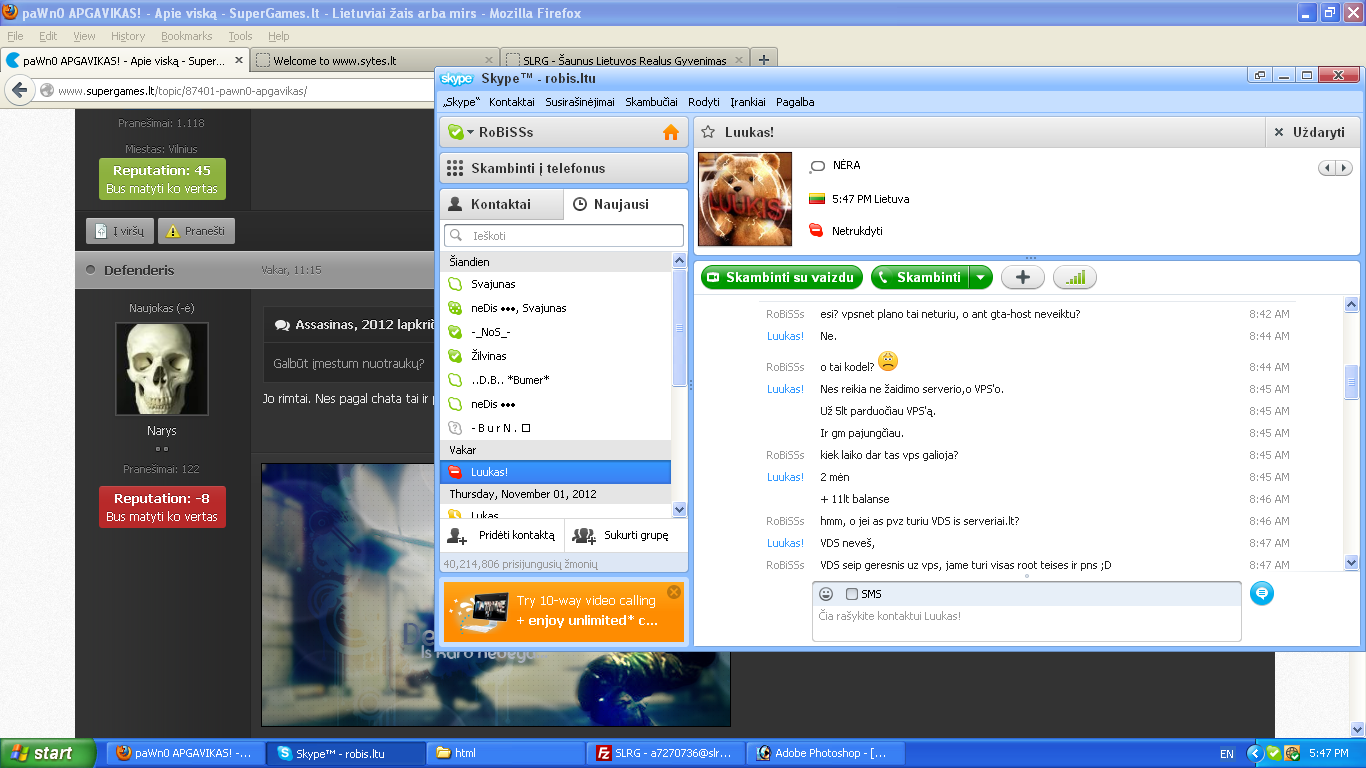Click the contact list scrollbar thumb
Screen dimensions: 1366x768
coord(680,328)
